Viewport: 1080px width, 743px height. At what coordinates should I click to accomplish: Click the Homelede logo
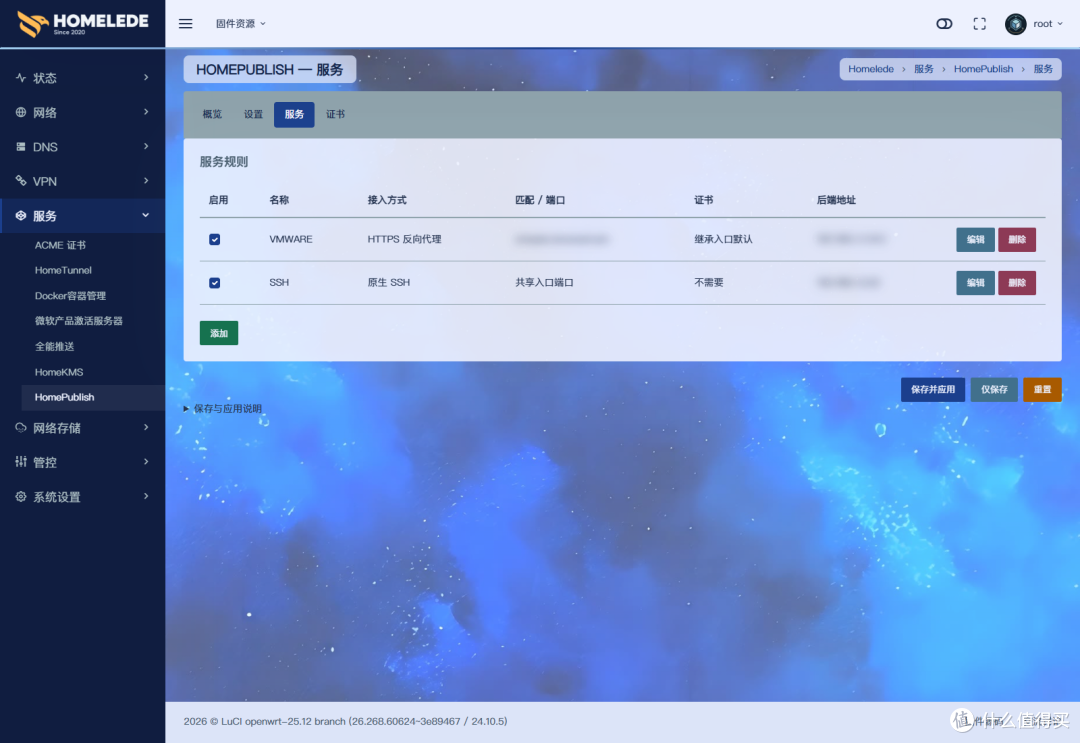click(x=83, y=23)
